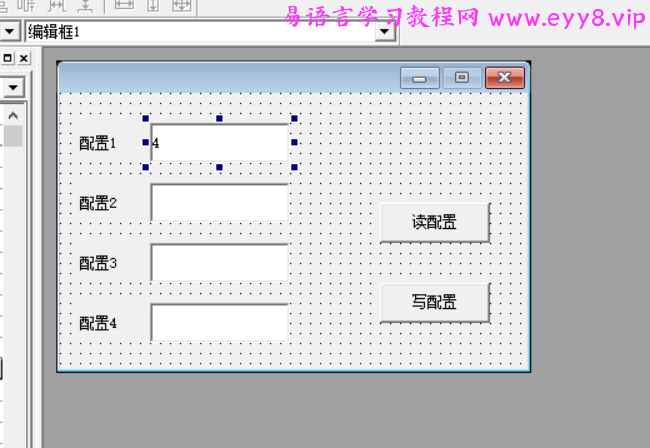Click the top-left resize handle of 编辑框1

click(146, 119)
